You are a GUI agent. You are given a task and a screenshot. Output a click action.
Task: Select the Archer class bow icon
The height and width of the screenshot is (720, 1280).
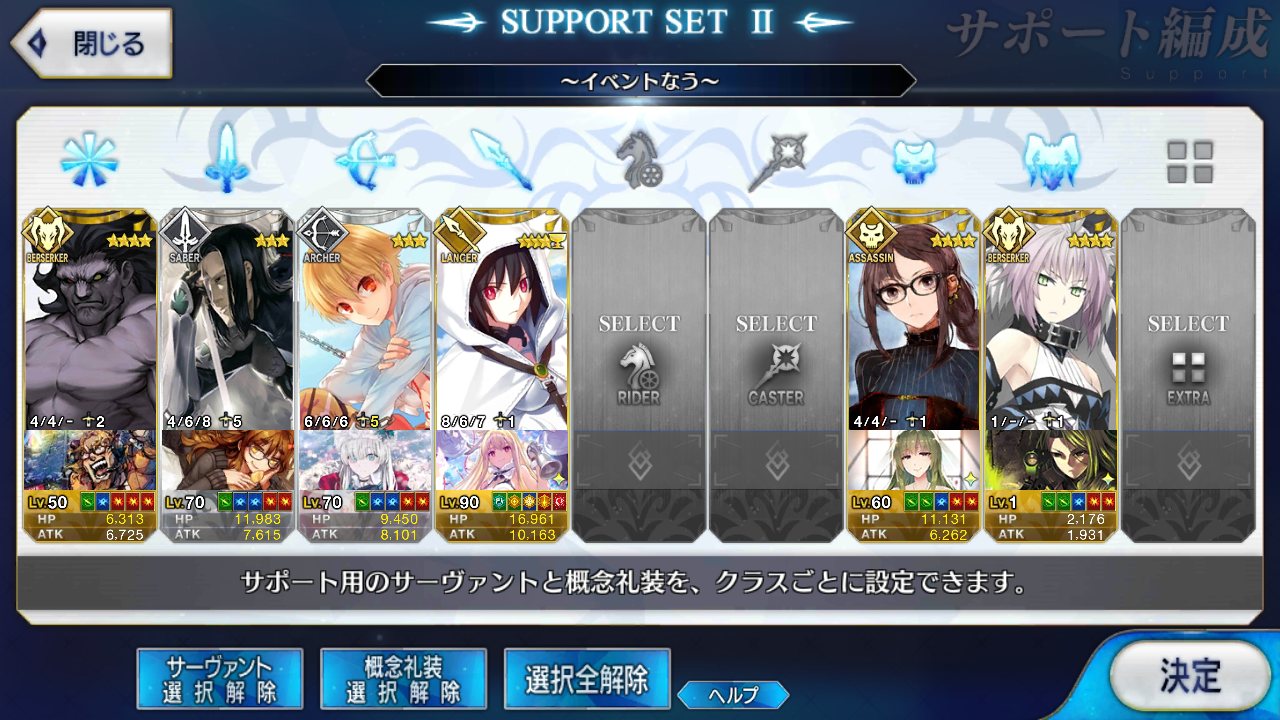(365, 159)
